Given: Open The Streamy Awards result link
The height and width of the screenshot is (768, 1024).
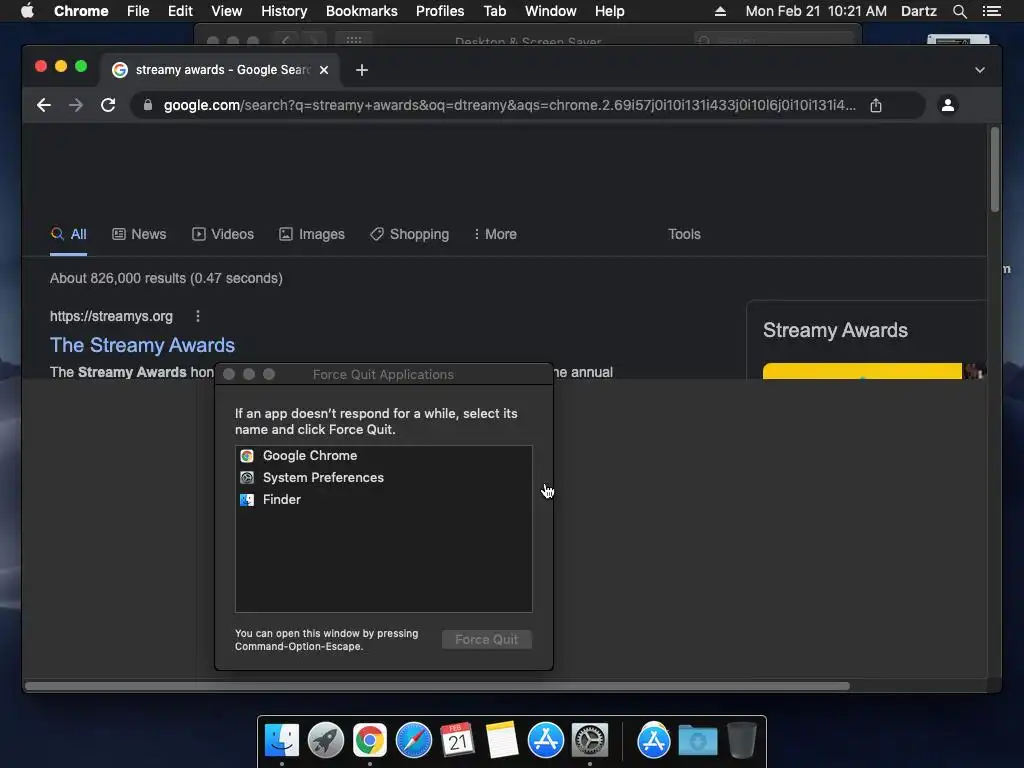Looking at the screenshot, I should (142, 345).
